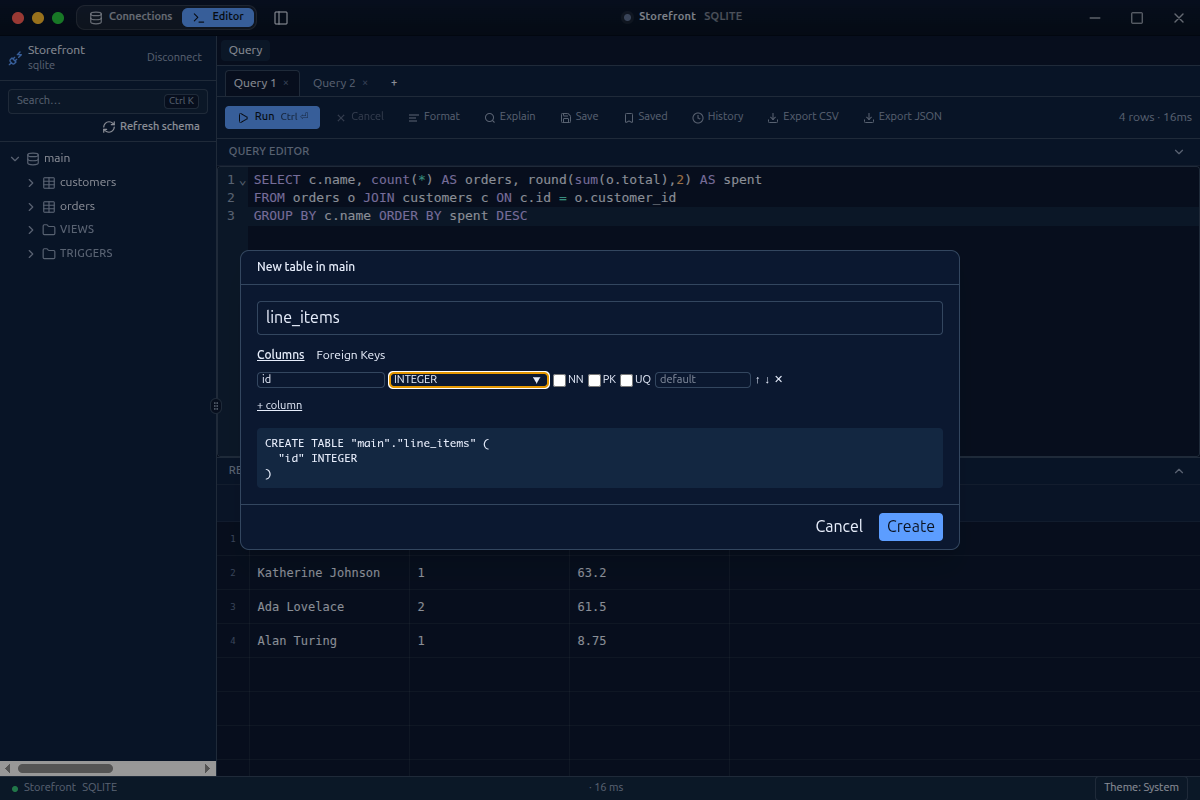Click the Cancel query toolbar item
This screenshot has width=1200, height=800.
click(x=360, y=117)
